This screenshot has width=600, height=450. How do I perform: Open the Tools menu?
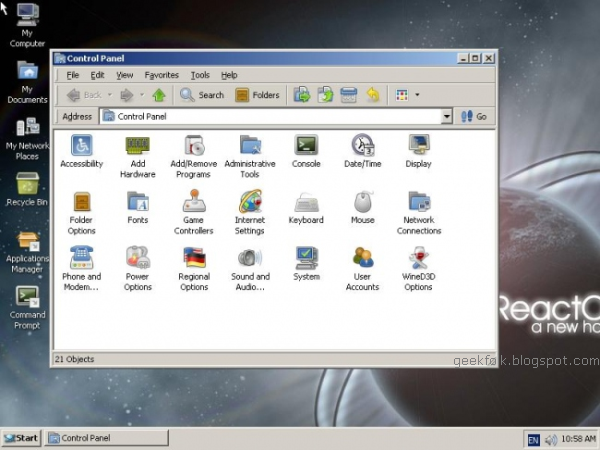200,75
